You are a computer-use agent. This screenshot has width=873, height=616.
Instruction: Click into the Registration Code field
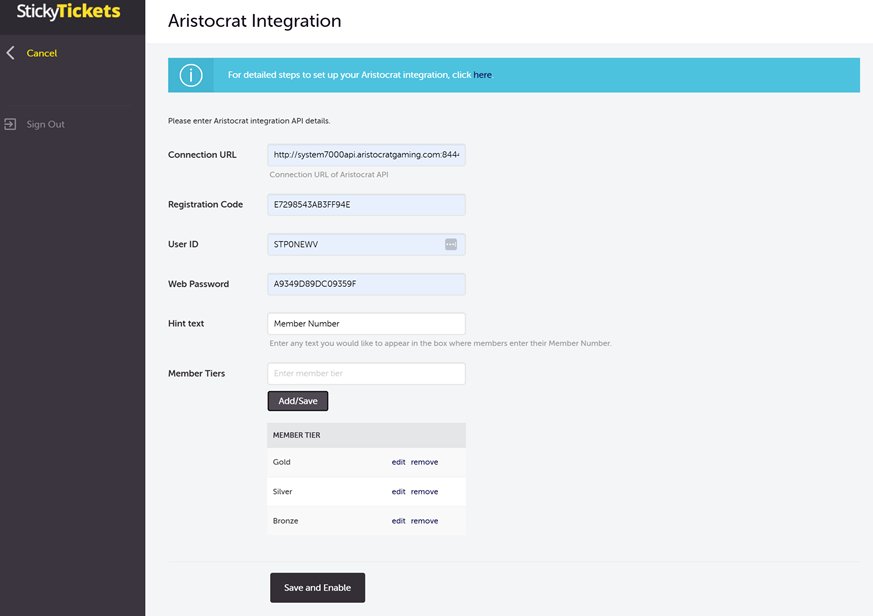pyautogui.click(x=366, y=204)
